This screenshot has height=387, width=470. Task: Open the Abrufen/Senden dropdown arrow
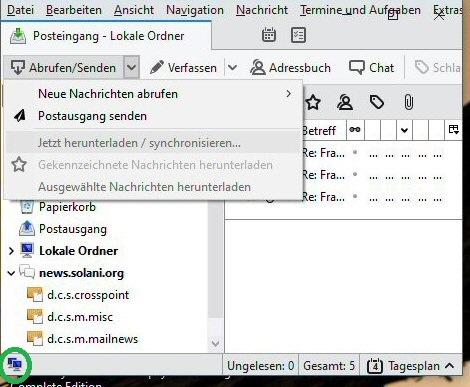coord(131,68)
